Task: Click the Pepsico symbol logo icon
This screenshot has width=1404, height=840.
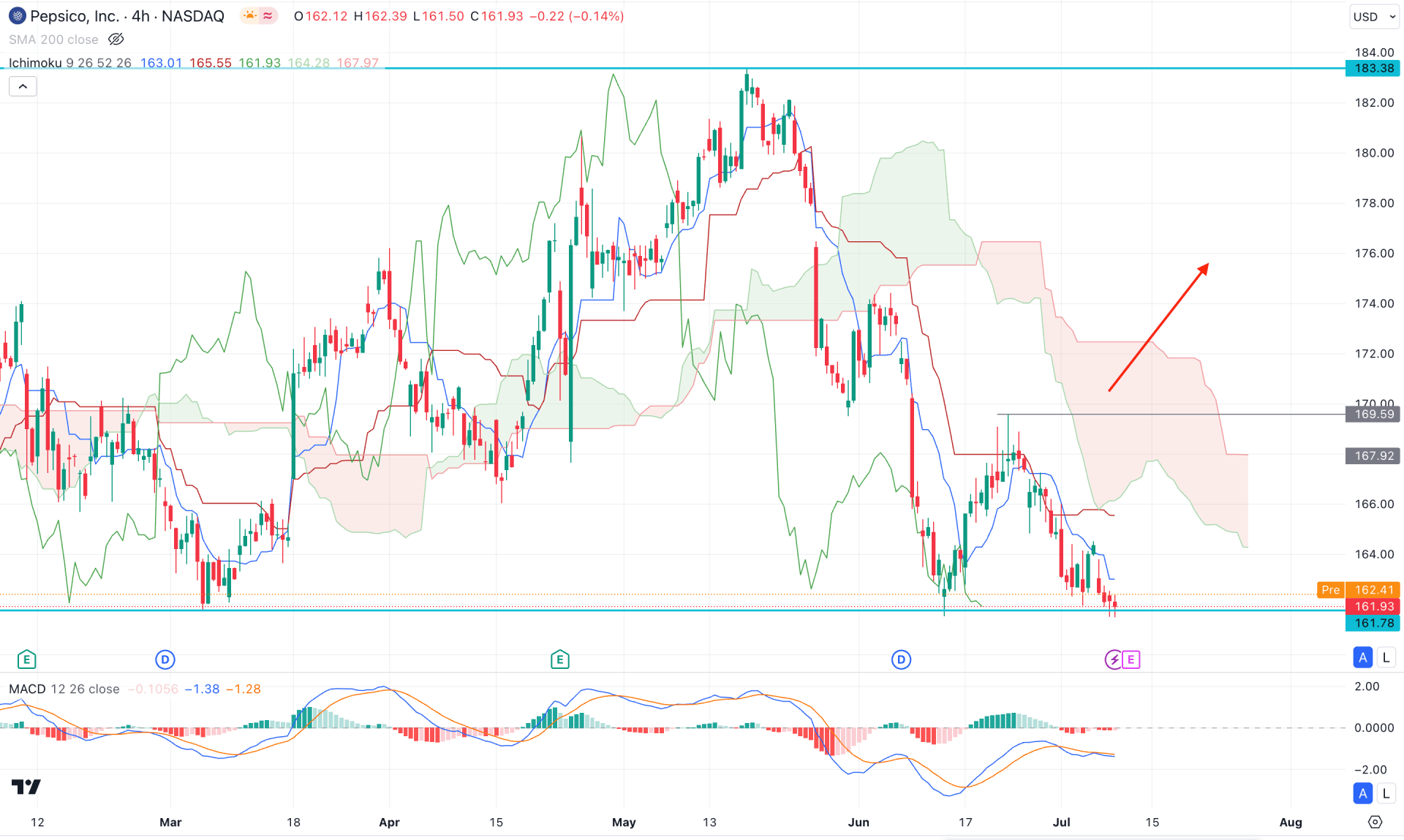Action: pos(17,16)
